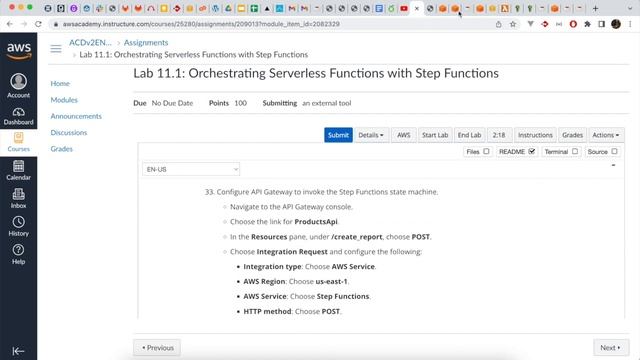Open the Chrome three-dot menu

(x=630, y=24)
